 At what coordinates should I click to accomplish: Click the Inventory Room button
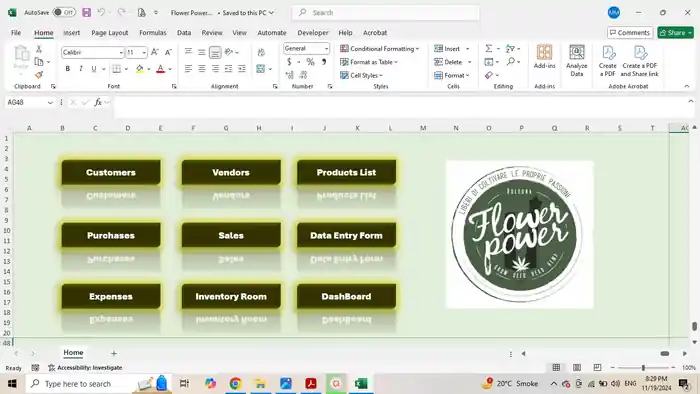[x=231, y=296]
